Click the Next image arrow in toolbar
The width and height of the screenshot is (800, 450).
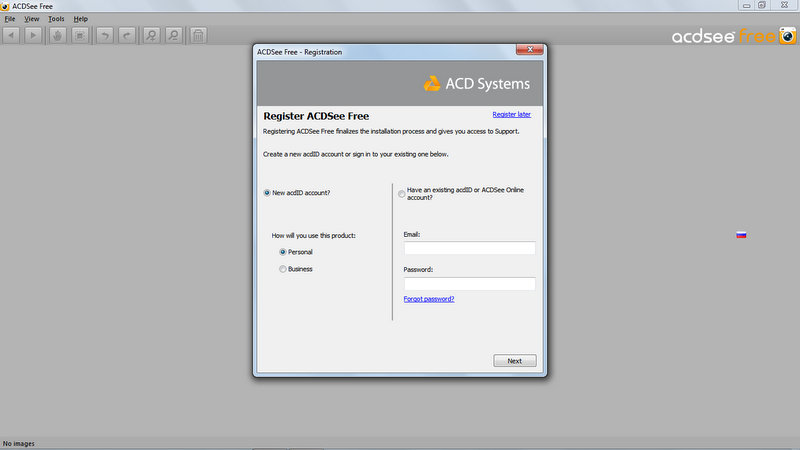[x=33, y=35]
